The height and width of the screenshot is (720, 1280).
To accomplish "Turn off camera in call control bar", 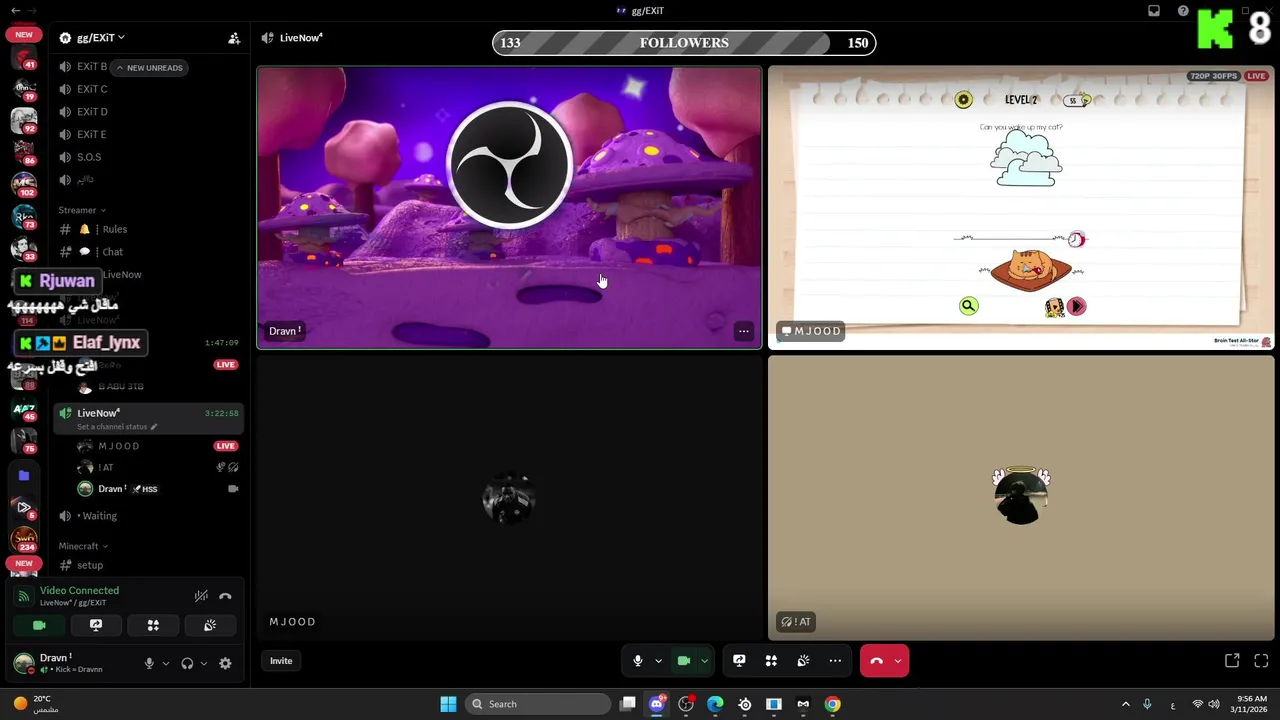I will point(684,661).
